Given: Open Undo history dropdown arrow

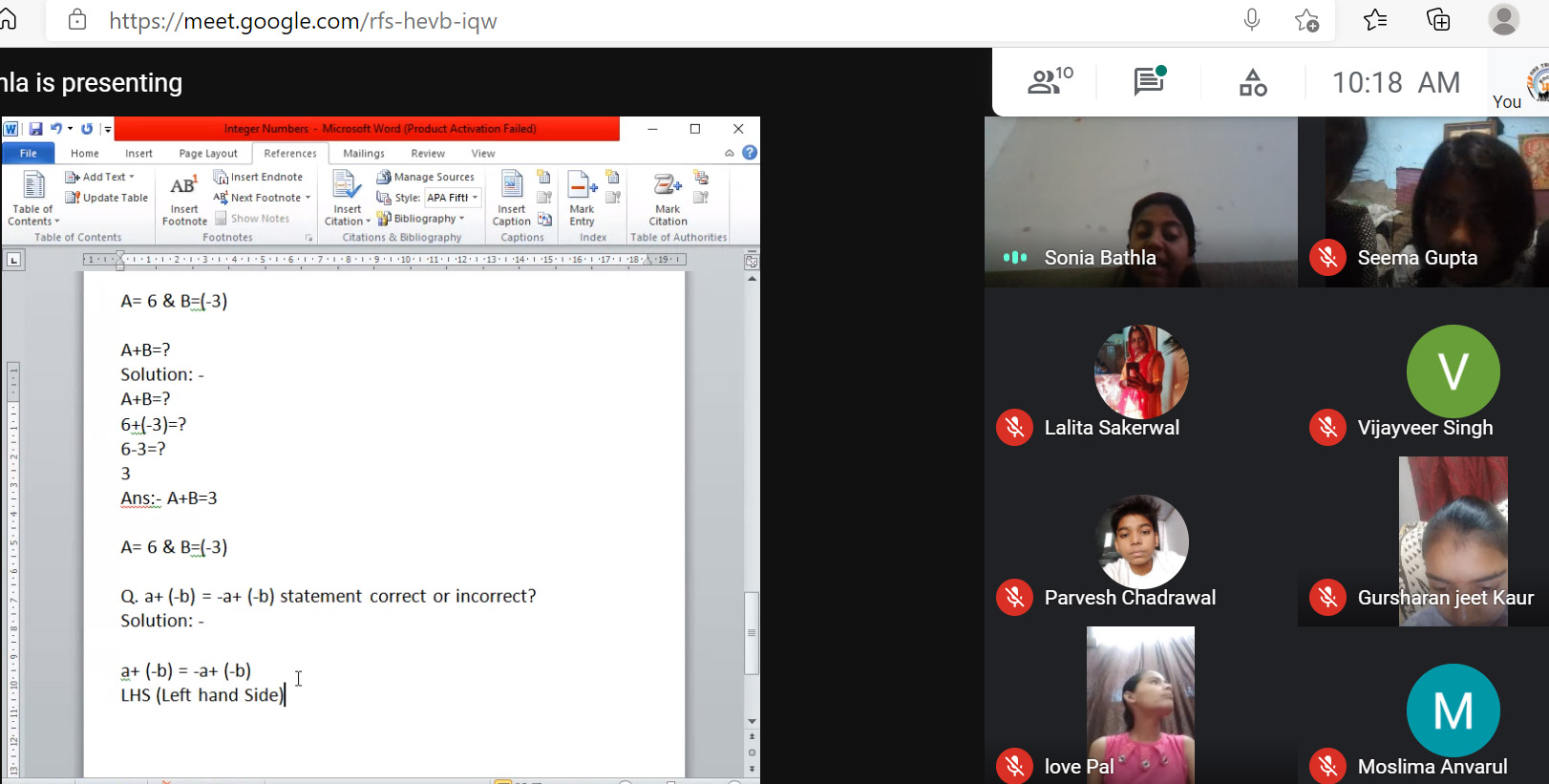Looking at the screenshot, I should pos(70,129).
